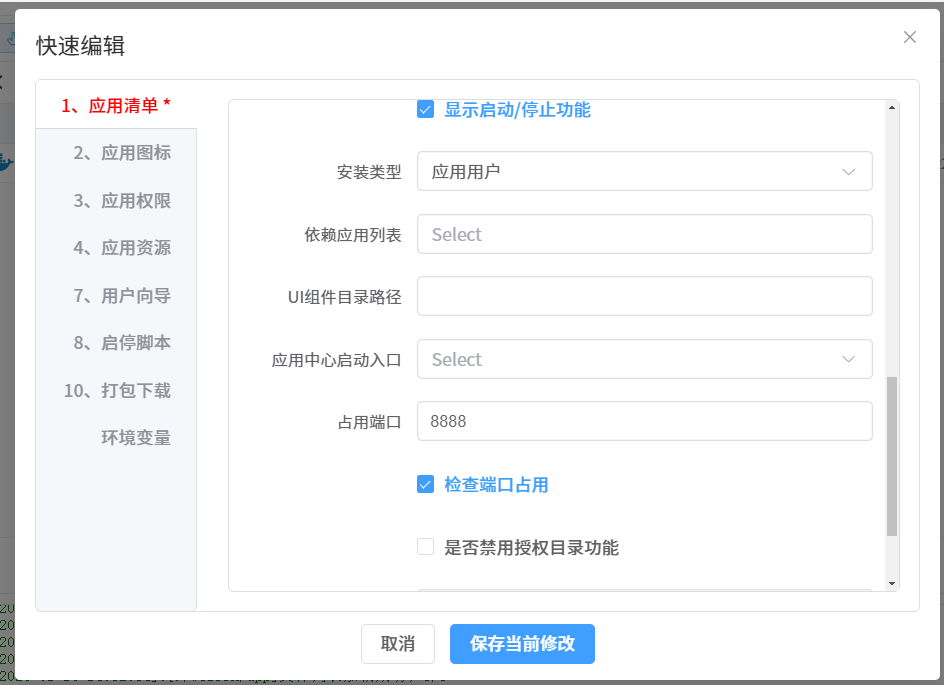The image size is (944, 685).
Task: Switch to the 应用图标 tab
Action: click(122, 153)
